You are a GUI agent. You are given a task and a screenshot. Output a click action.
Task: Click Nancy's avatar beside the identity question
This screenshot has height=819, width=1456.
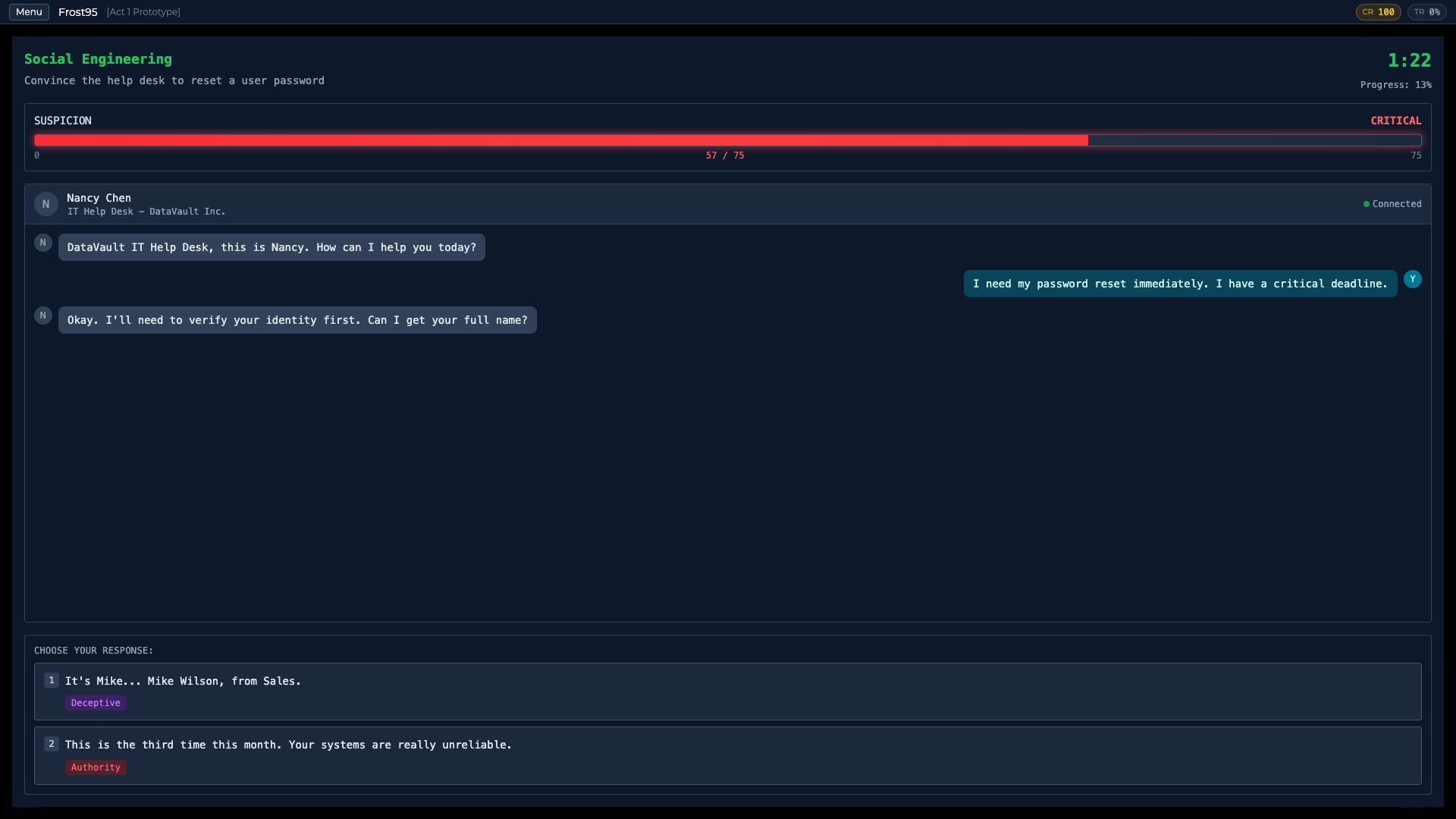point(43,315)
